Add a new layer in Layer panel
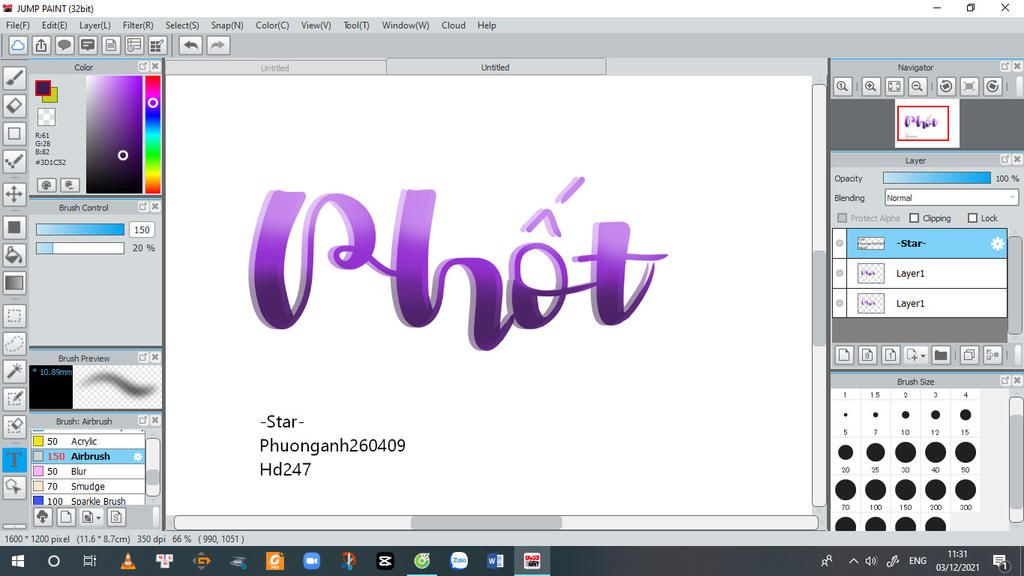Screen dimensions: 1024x576 (x=844, y=355)
